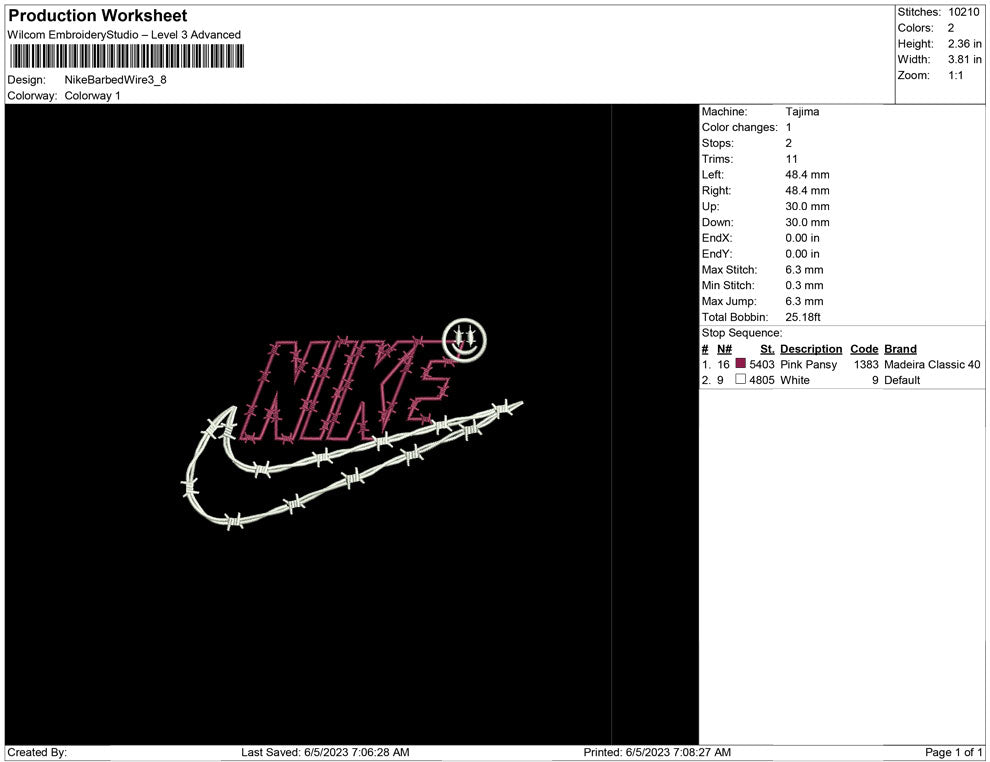990x762 pixels.
Task: Click the Created By footer label
Action: [37, 752]
